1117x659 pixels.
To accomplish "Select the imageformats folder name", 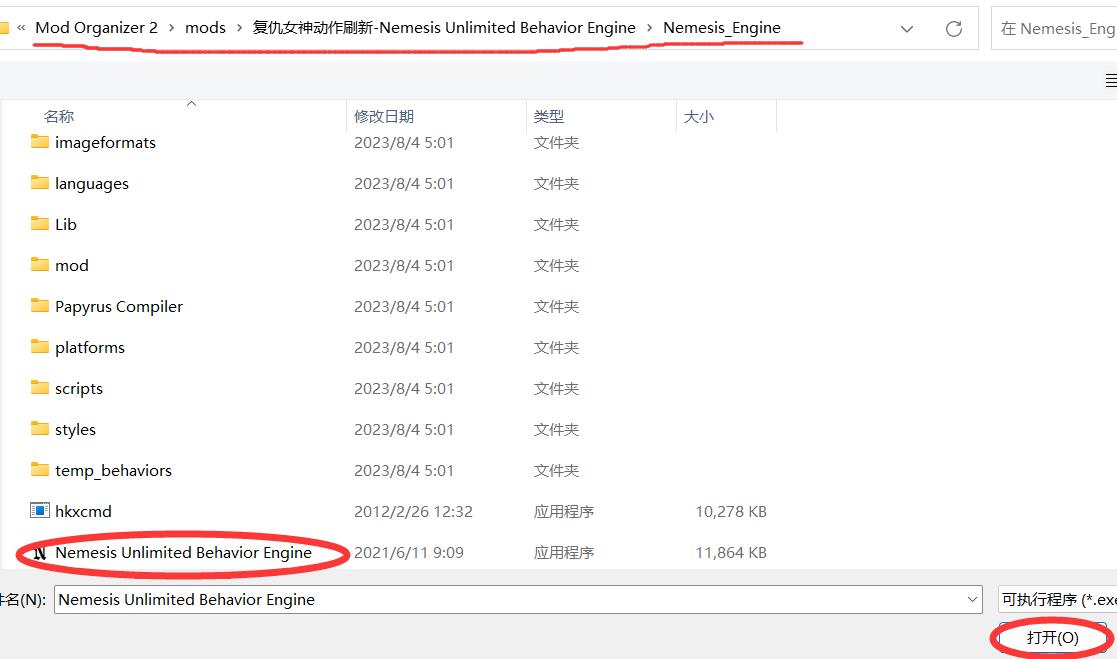I will (x=105, y=142).
